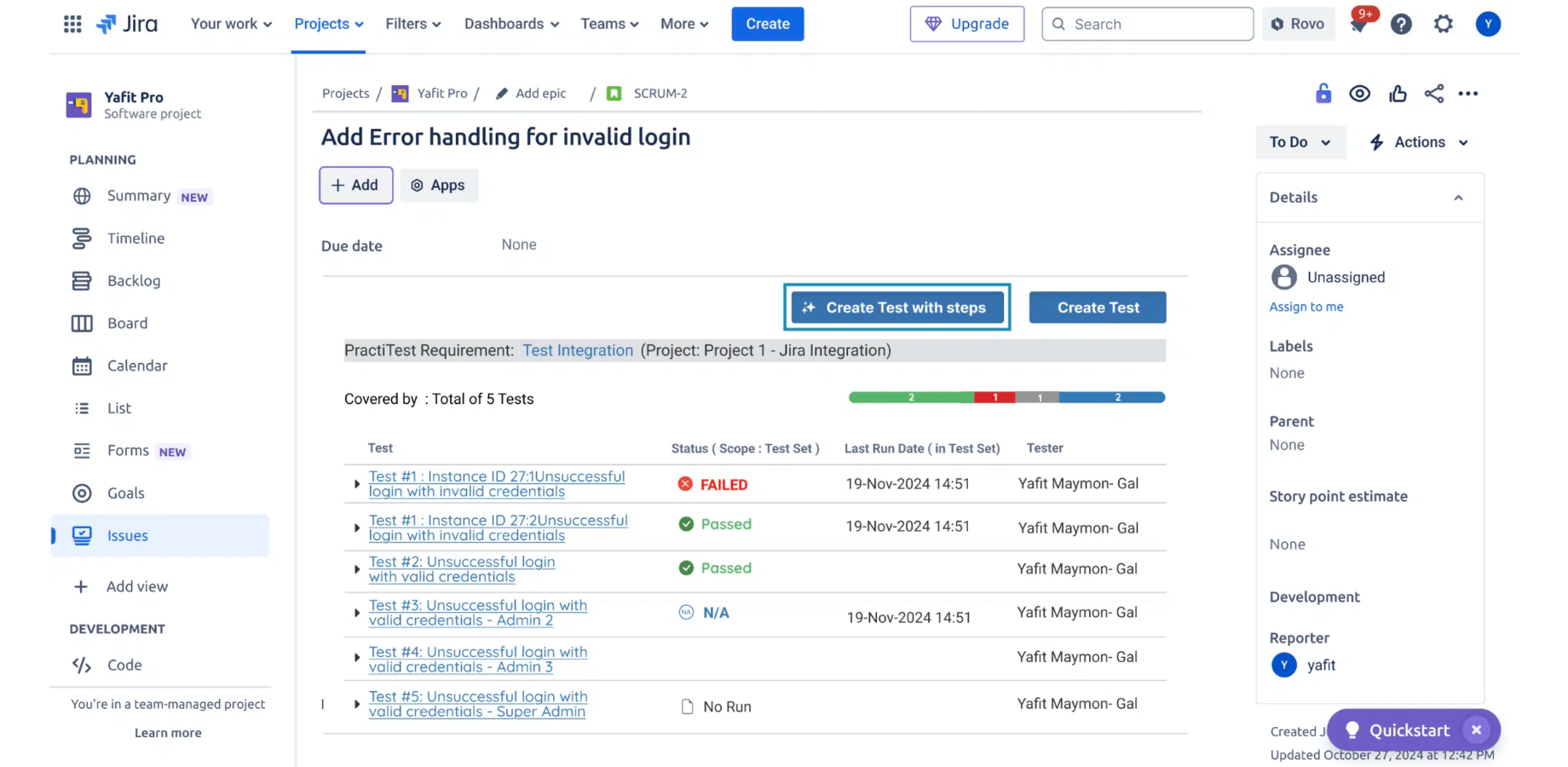The image size is (1568, 767).
Task: Click the Upgrade button
Action: (966, 24)
